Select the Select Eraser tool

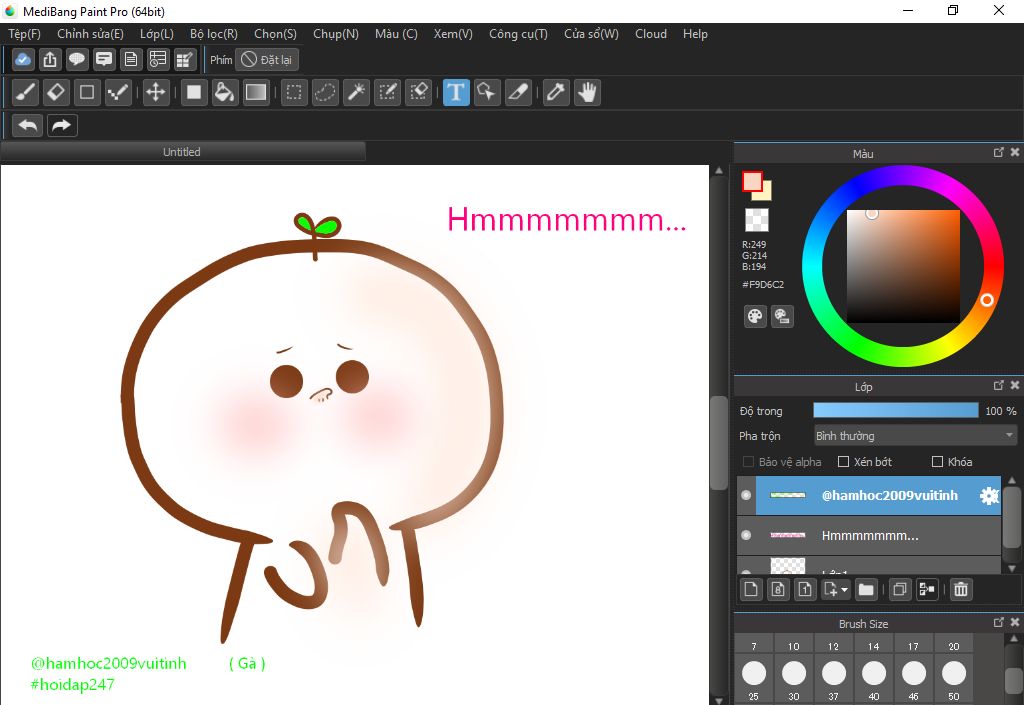click(418, 92)
